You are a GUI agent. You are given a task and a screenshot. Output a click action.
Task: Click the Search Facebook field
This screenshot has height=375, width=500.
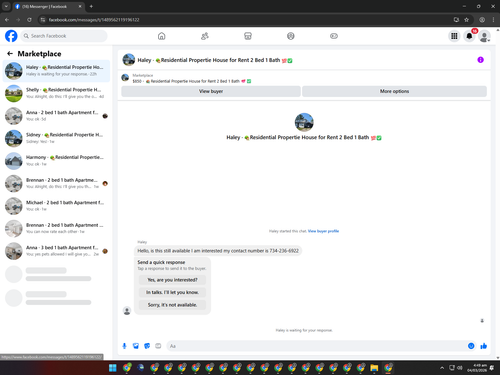[64, 36]
